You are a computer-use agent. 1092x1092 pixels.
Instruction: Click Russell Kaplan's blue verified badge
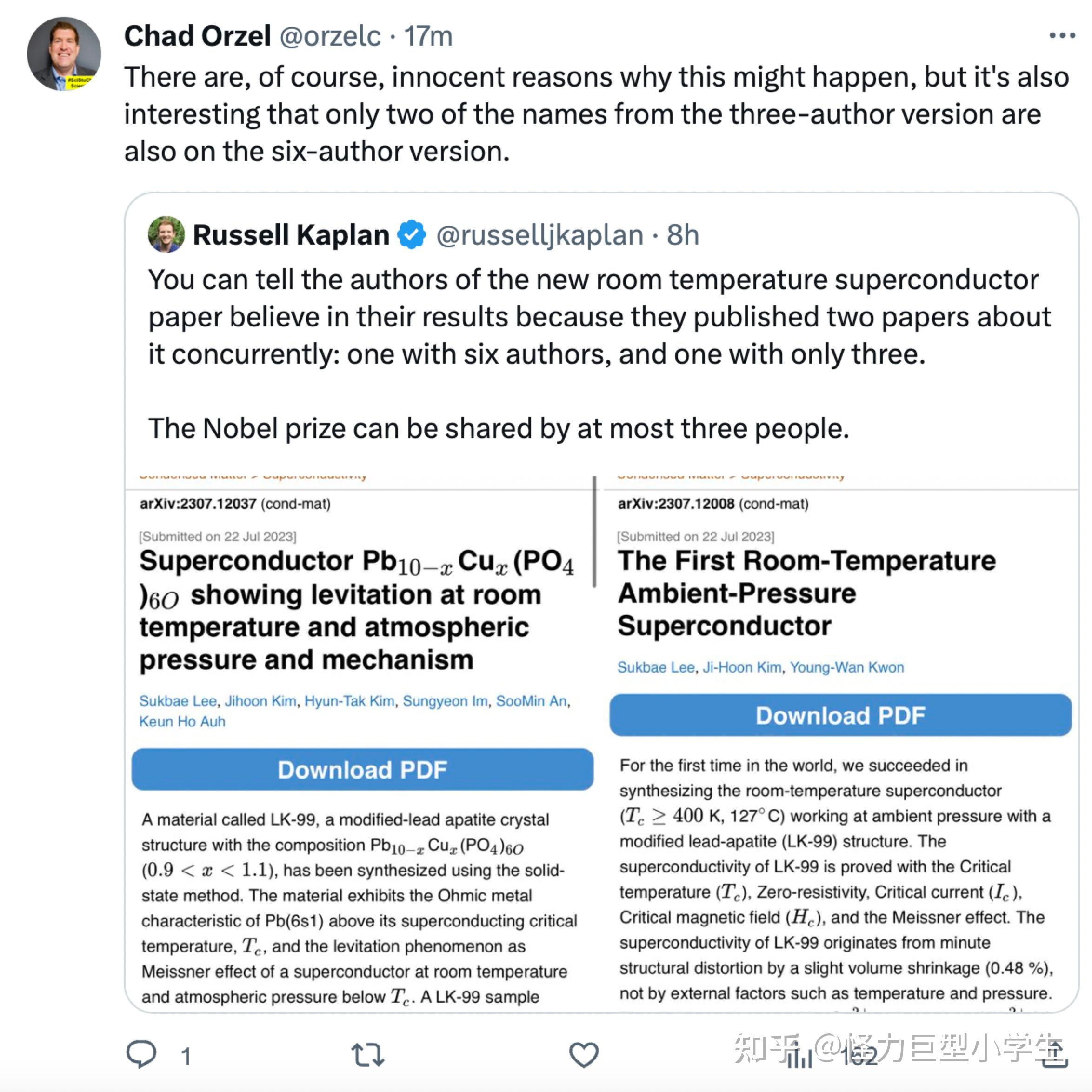pyautogui.click(x=412, y=234)
